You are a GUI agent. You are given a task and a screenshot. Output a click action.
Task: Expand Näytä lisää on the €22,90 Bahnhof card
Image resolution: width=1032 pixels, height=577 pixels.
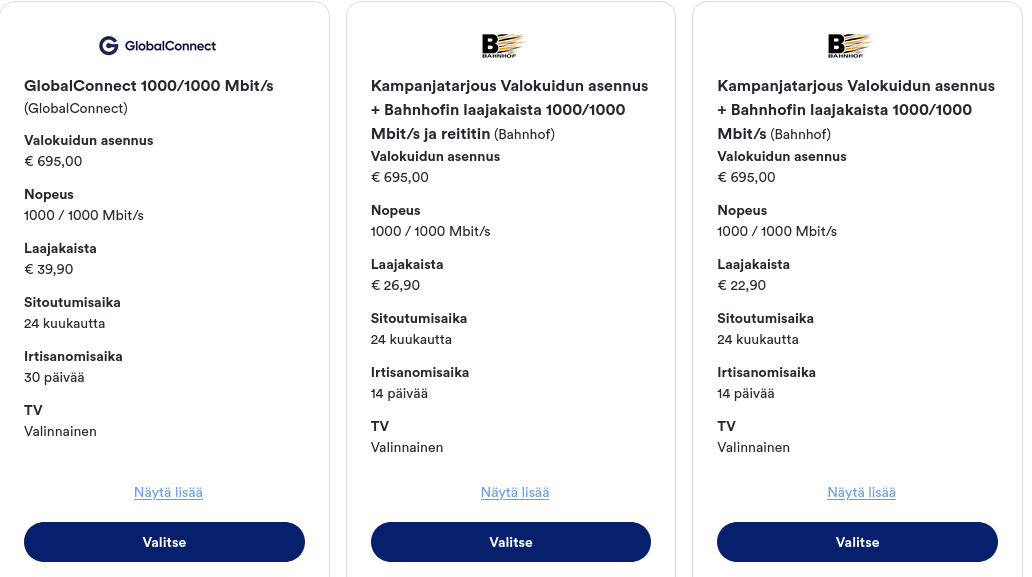(x=861, y=492)
